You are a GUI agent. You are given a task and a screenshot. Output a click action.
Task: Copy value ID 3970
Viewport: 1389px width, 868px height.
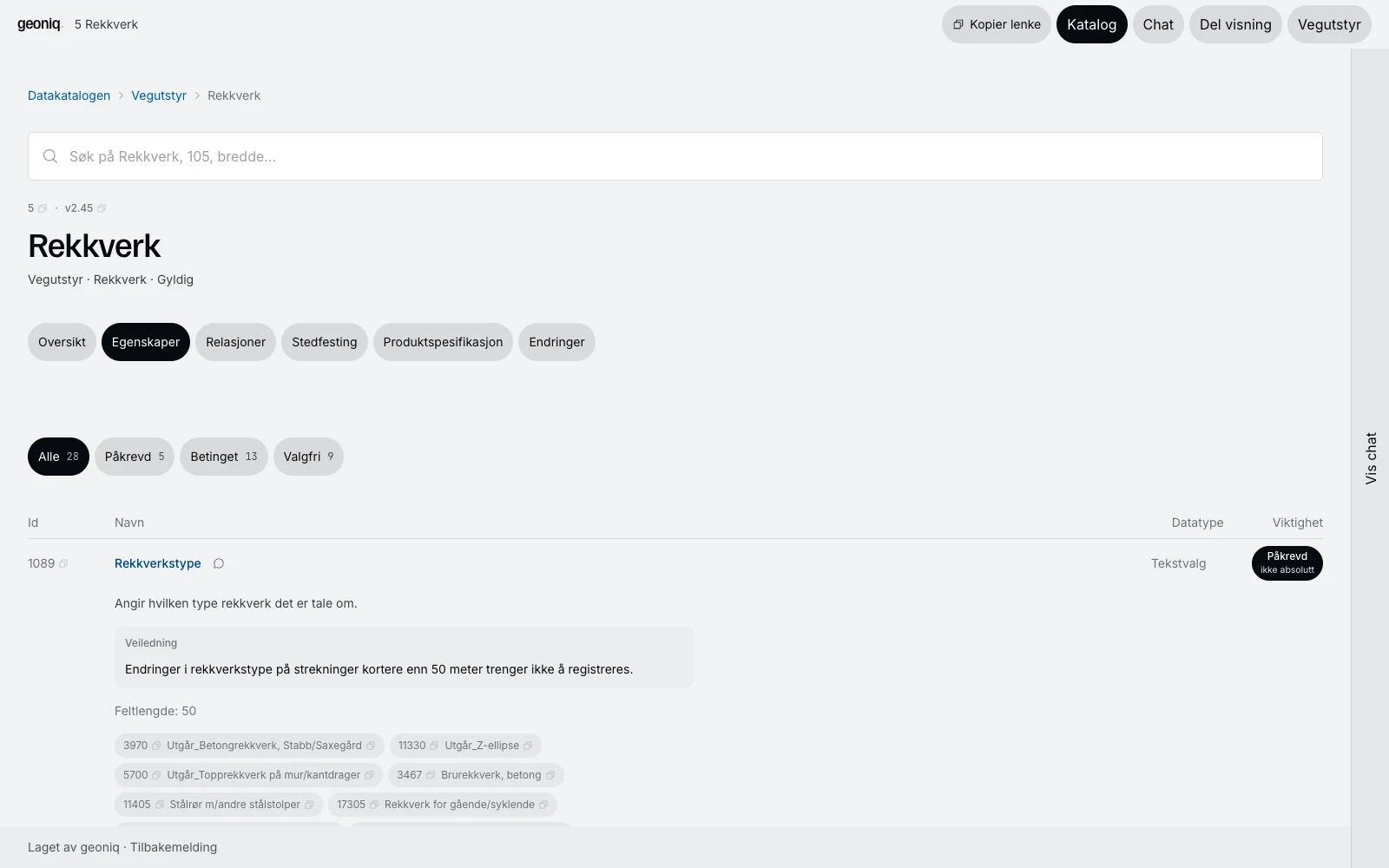(156, 746)
